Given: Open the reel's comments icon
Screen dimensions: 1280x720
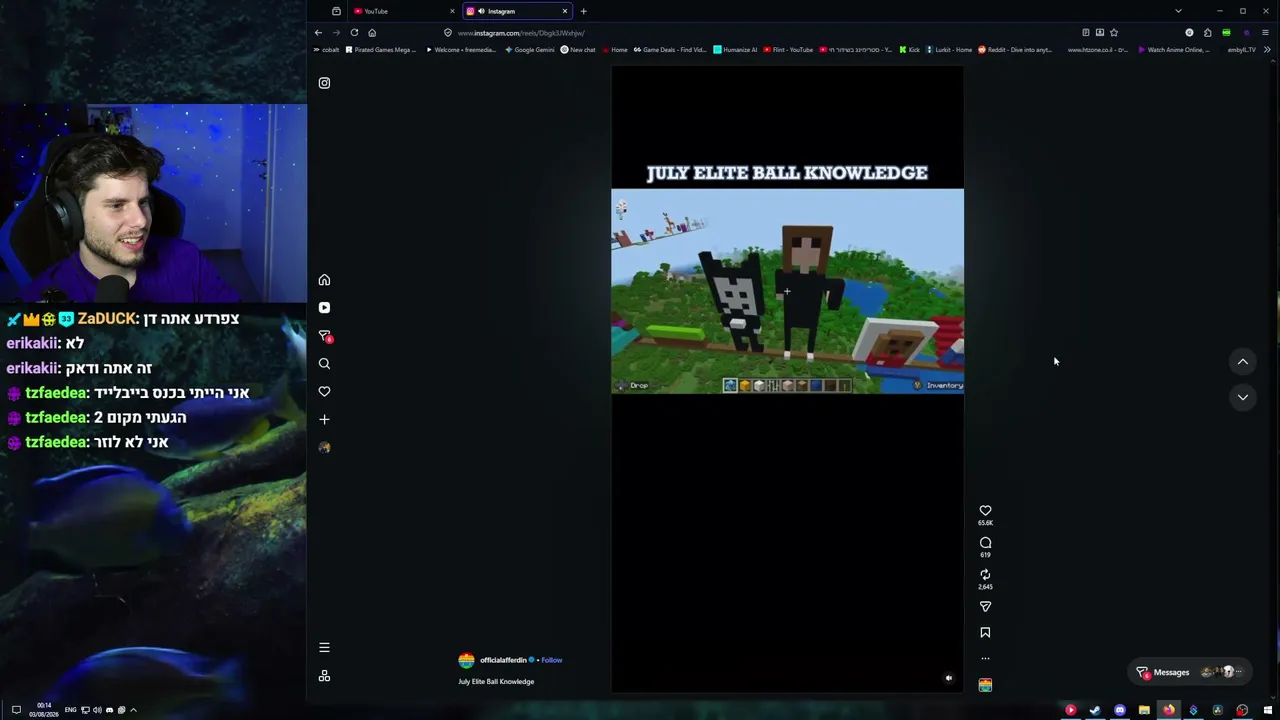Looking at the screenshot, I should coord(985,543).
